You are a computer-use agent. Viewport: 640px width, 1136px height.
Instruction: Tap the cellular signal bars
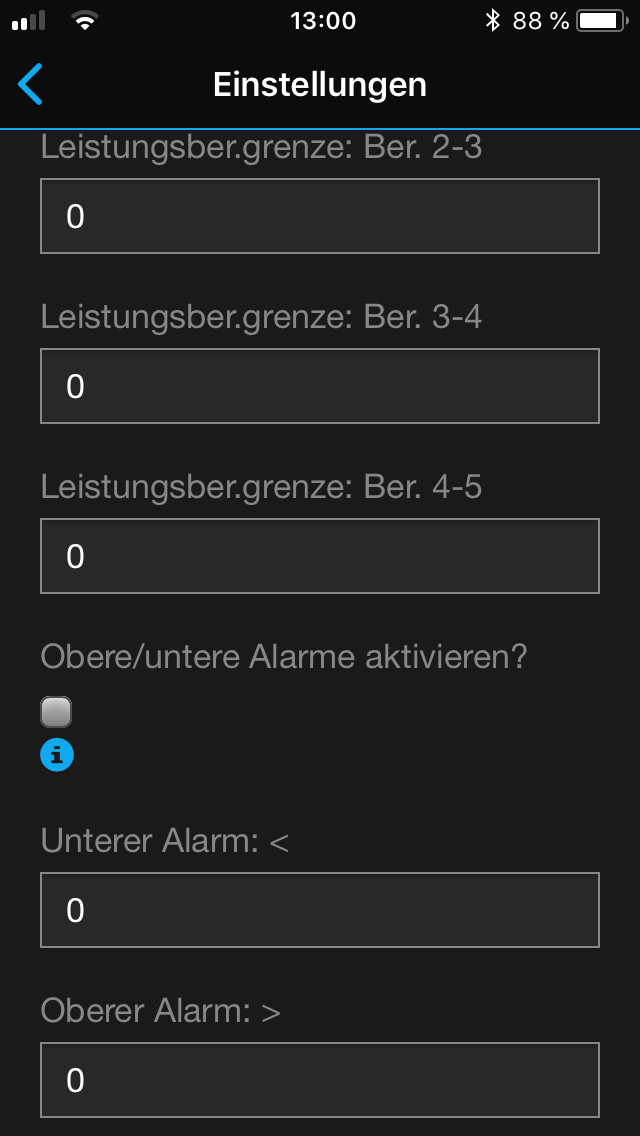click(30, 21)
